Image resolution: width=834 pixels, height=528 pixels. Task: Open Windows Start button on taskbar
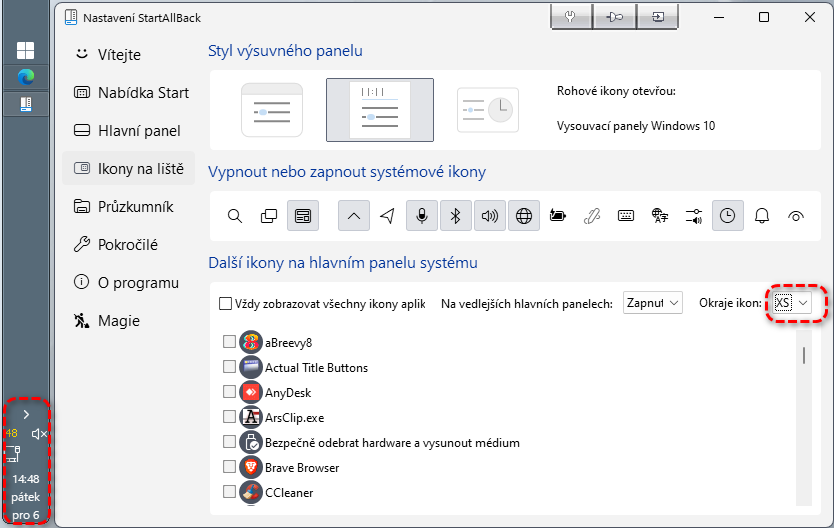(x=26, y=51)
